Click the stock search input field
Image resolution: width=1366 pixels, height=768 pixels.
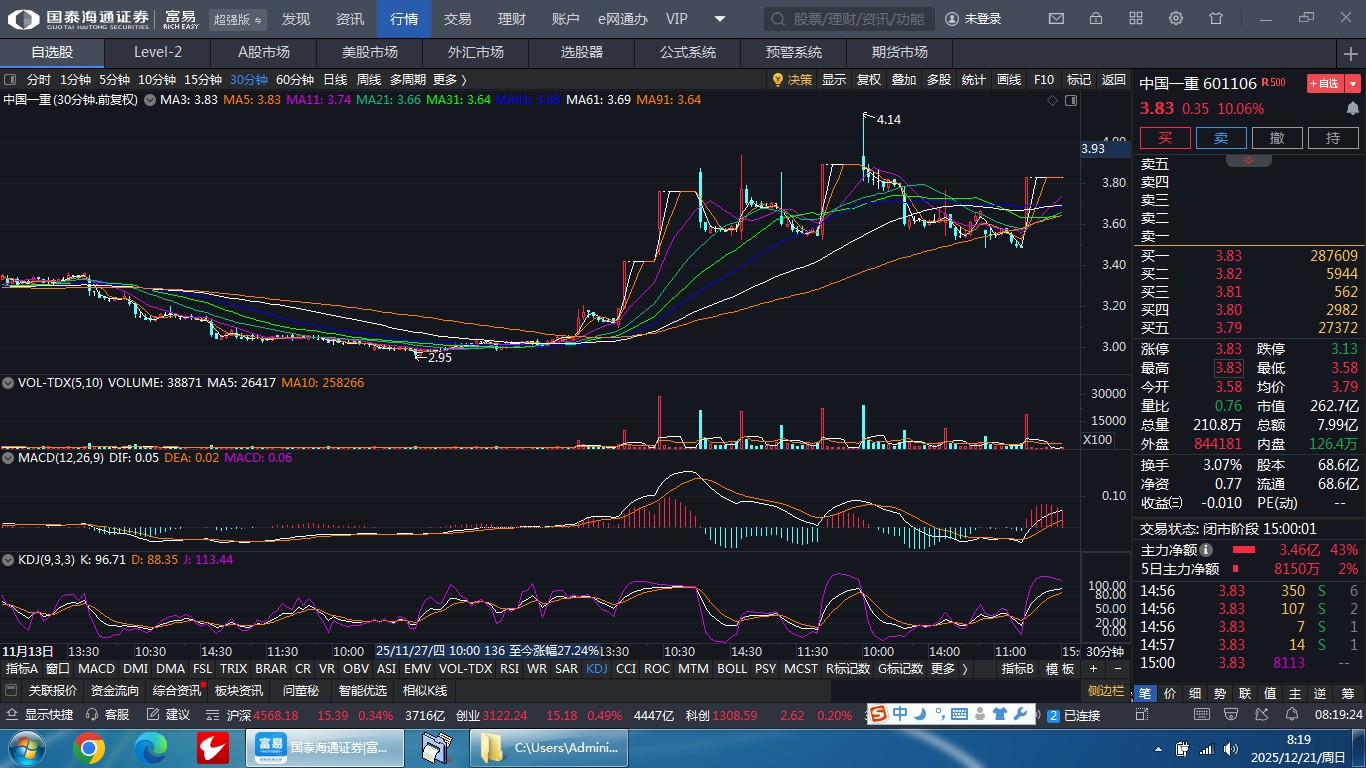[850, 19]
